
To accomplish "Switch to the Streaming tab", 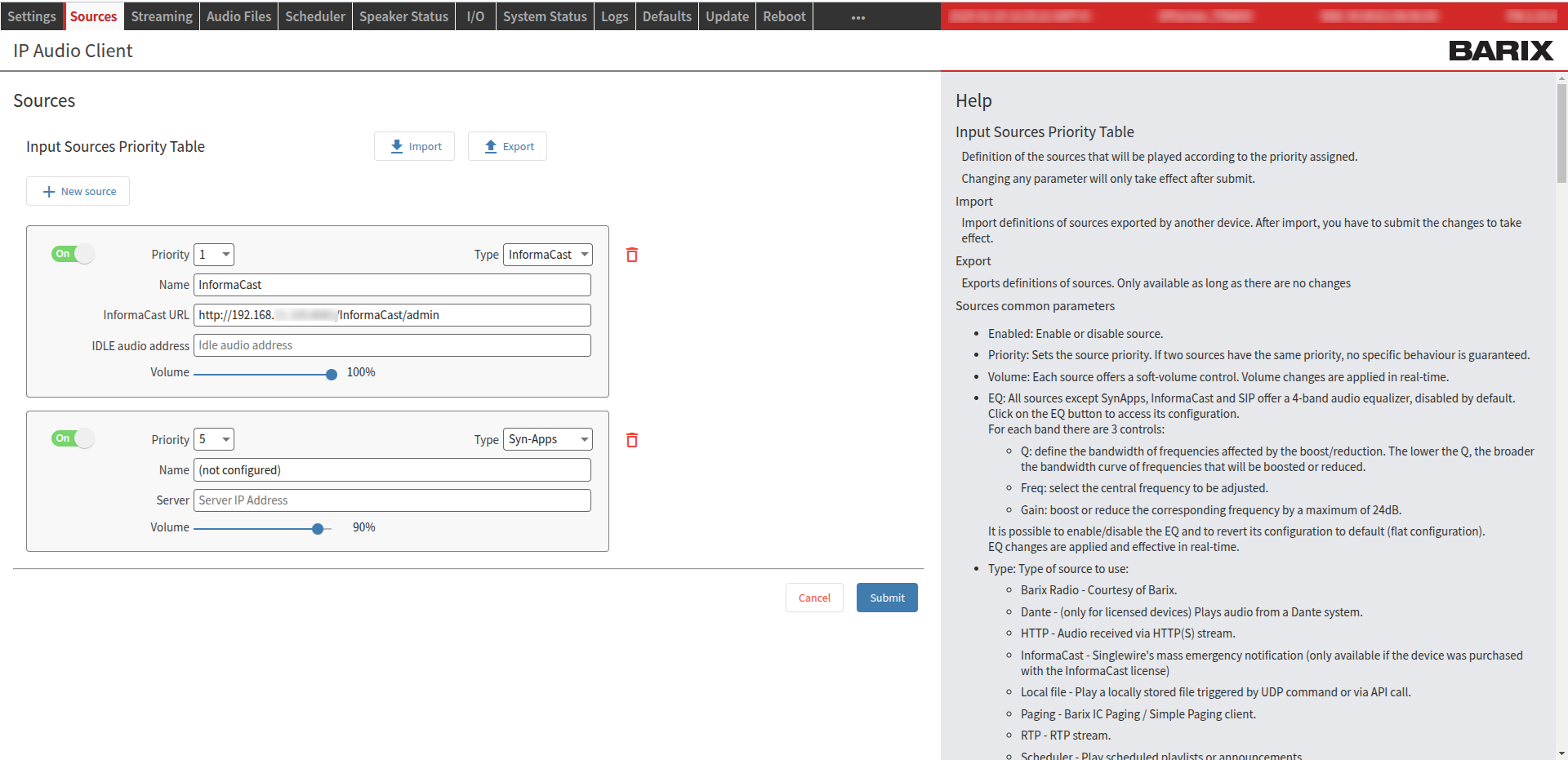I will pos(162,16).
